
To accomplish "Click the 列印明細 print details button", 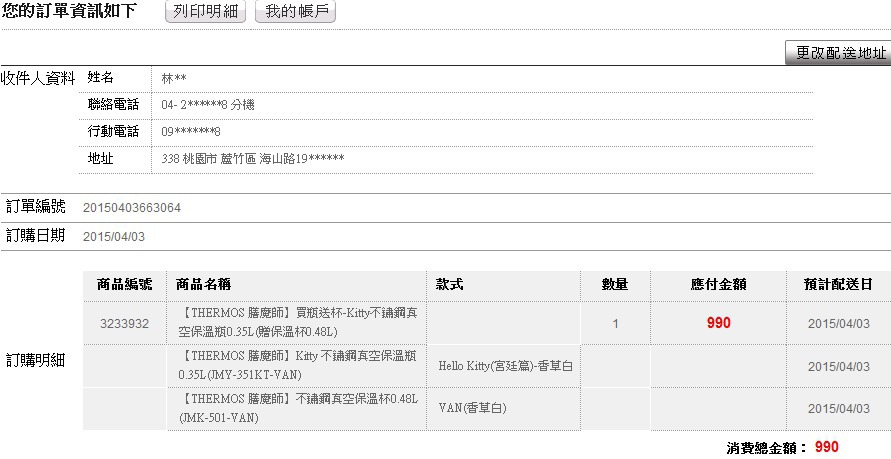I will click(x=205, y=11).
